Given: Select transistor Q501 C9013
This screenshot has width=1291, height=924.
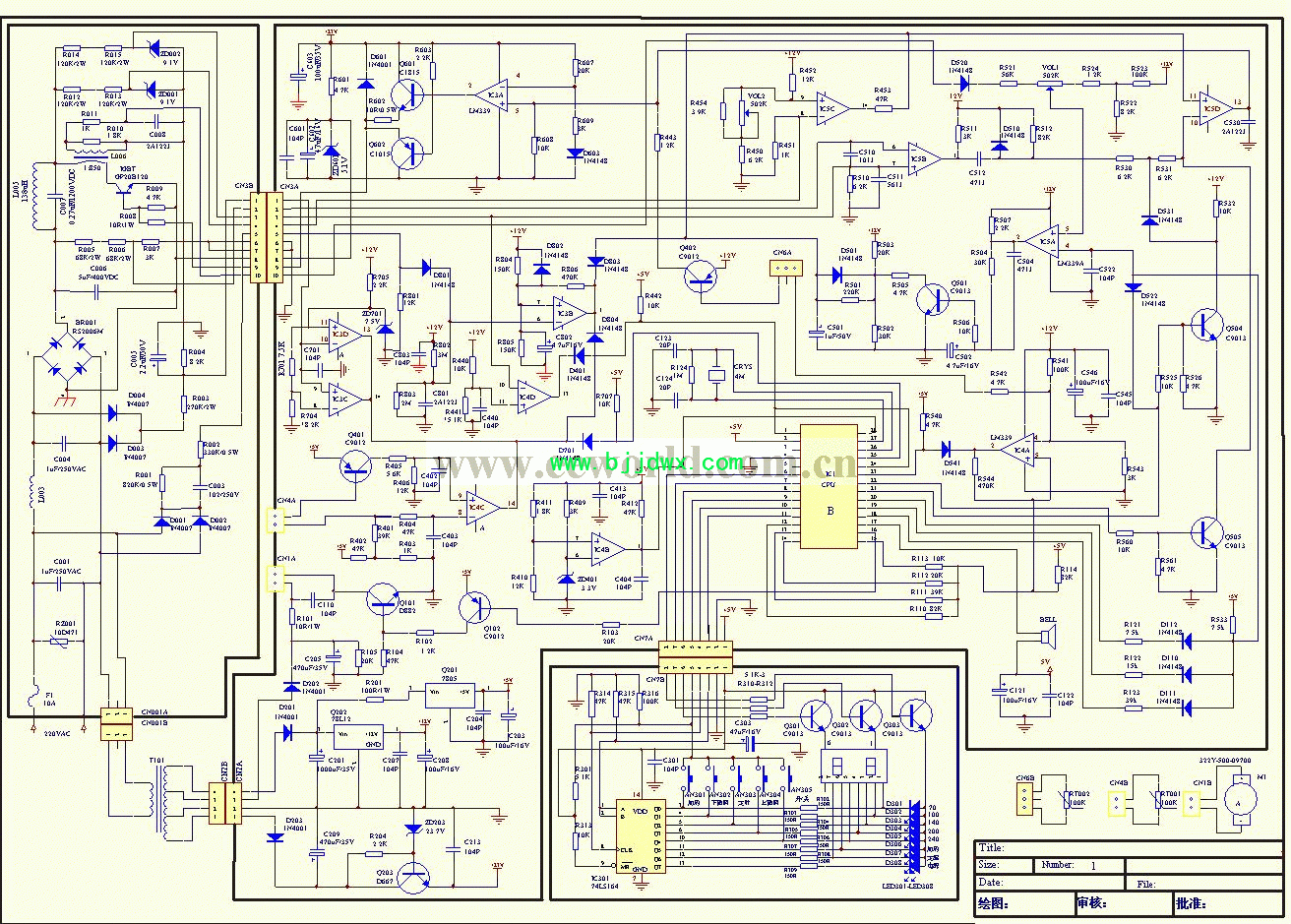Looking at the screenshot, I should 932,298.
